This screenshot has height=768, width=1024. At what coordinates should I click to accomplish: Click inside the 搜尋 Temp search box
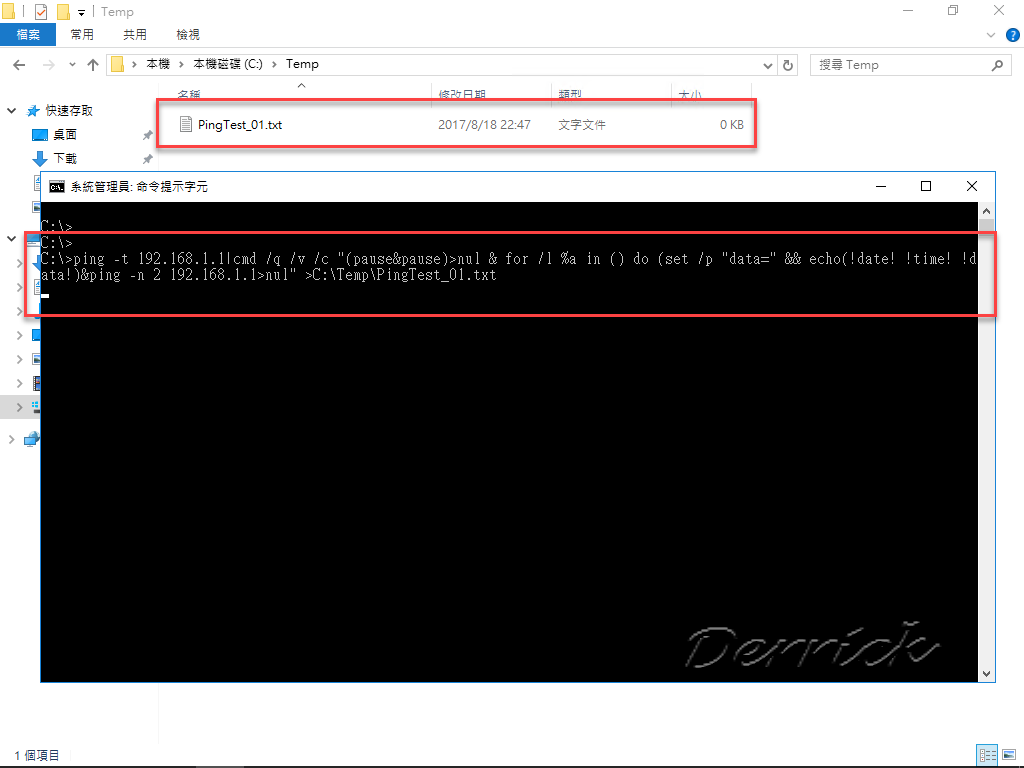coord(900,64)
